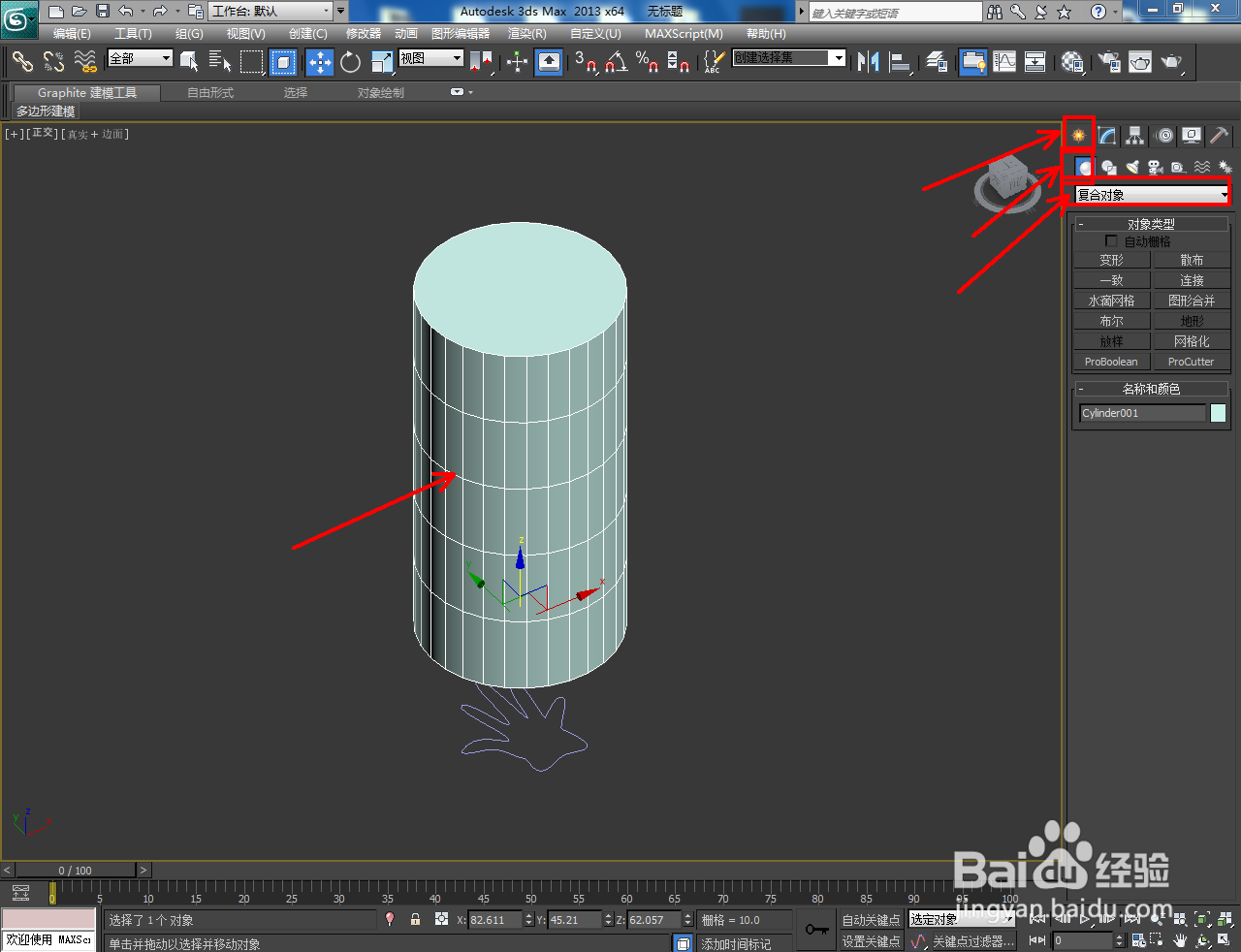Toggle the 3D Snaps button
Screen dimensions: 1241x952
pyautogui.click(x=585, y=62)
